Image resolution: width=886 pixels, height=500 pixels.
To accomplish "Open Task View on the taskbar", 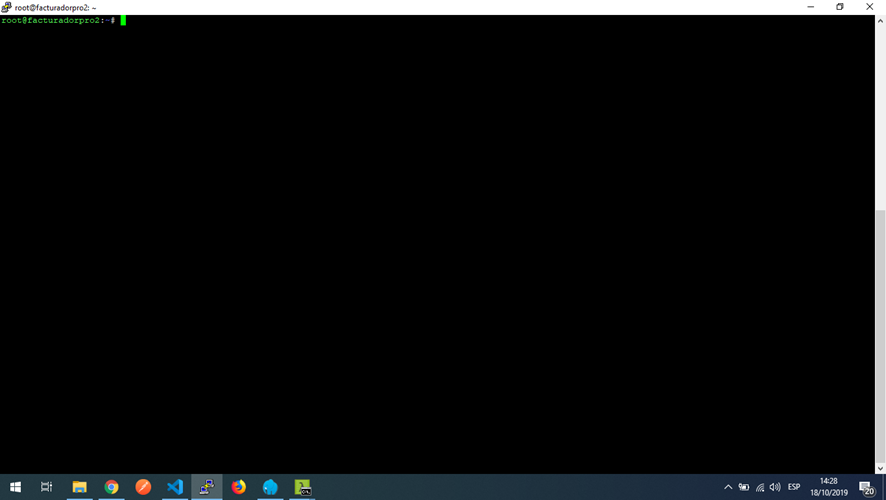I will pyautogui.click(x=46, y=487).
